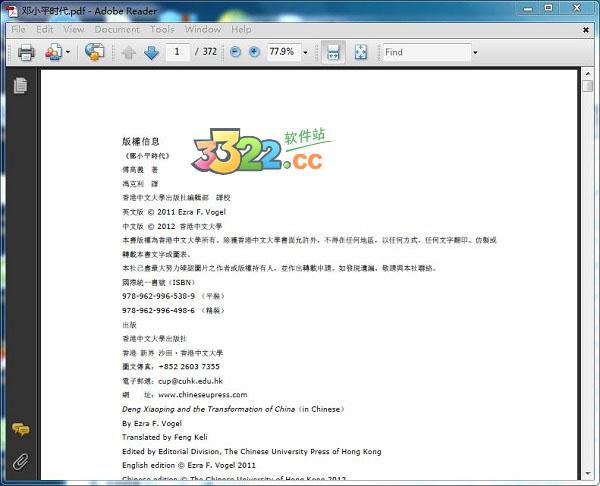Viewport: 600px width, 486px height.
Task: Click the fax number +852 2603 7355
Action: pos(189,366)
